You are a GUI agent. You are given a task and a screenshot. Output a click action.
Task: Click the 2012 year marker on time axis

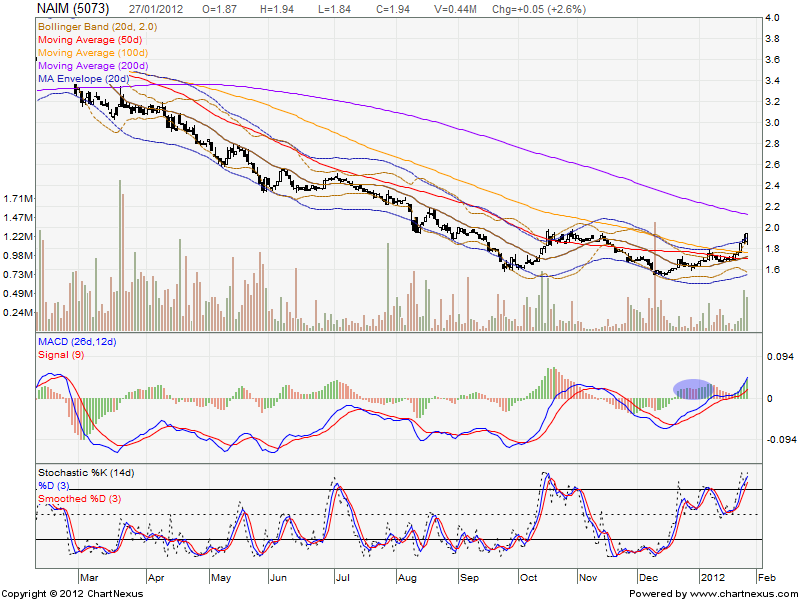pos(711,578)
